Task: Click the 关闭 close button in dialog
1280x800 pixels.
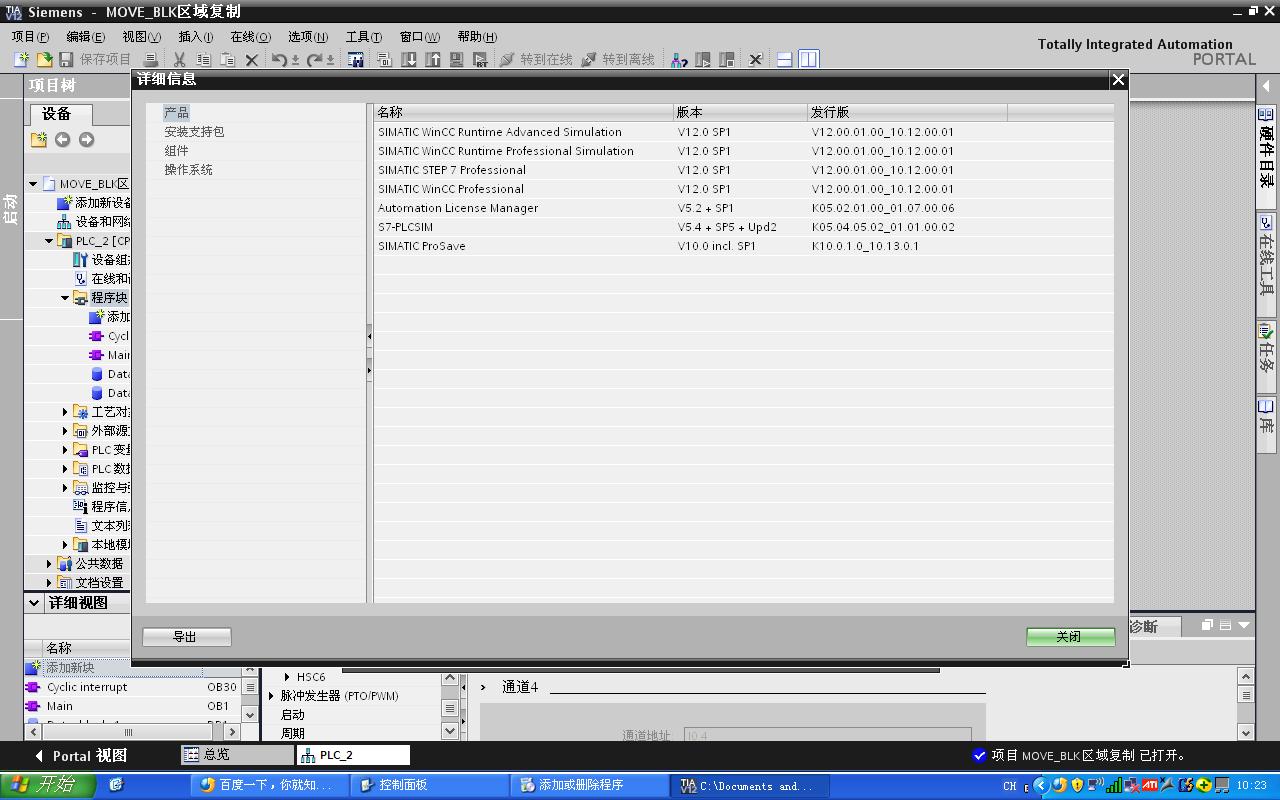Action: 1070,636
